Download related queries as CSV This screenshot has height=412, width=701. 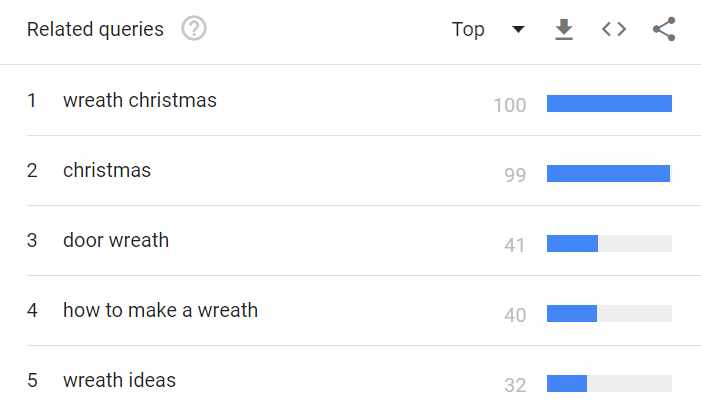(x=564, y=29)
